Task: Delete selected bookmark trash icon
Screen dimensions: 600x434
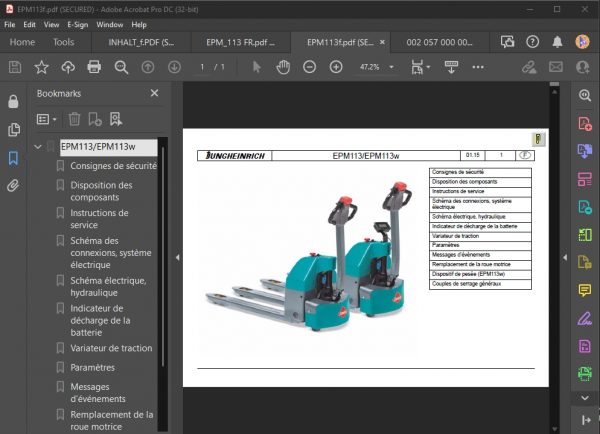Action: pyautogui.click(x=74, y=119)
